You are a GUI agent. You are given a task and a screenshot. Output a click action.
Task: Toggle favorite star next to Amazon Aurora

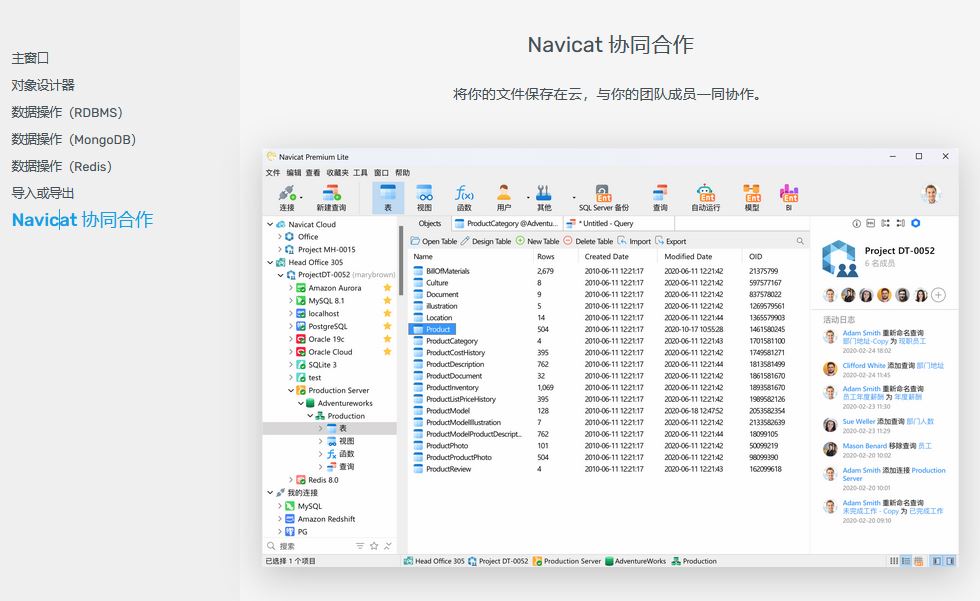point(388,288)
